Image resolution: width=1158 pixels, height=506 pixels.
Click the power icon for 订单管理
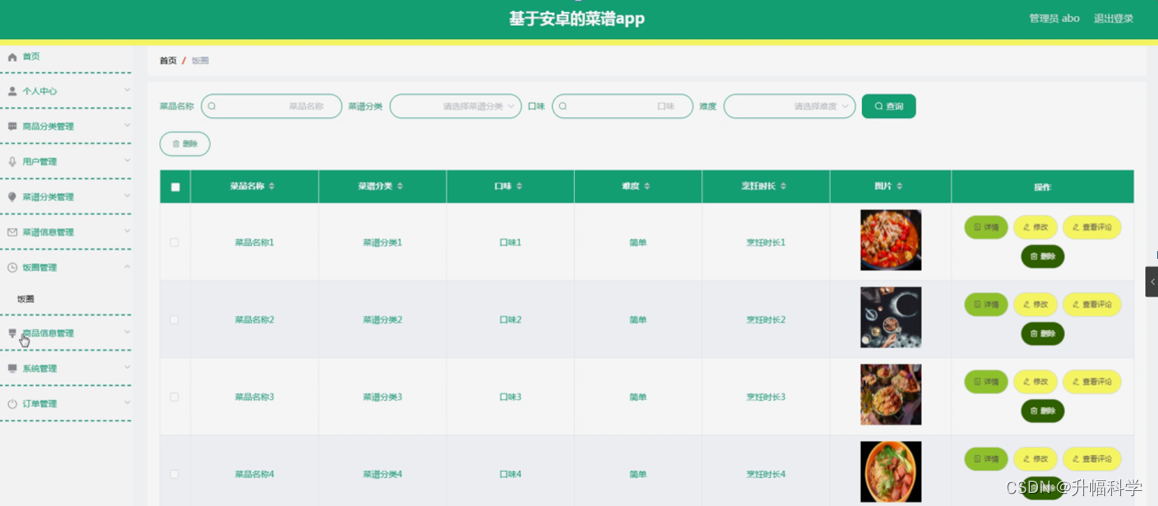(13, 404)
